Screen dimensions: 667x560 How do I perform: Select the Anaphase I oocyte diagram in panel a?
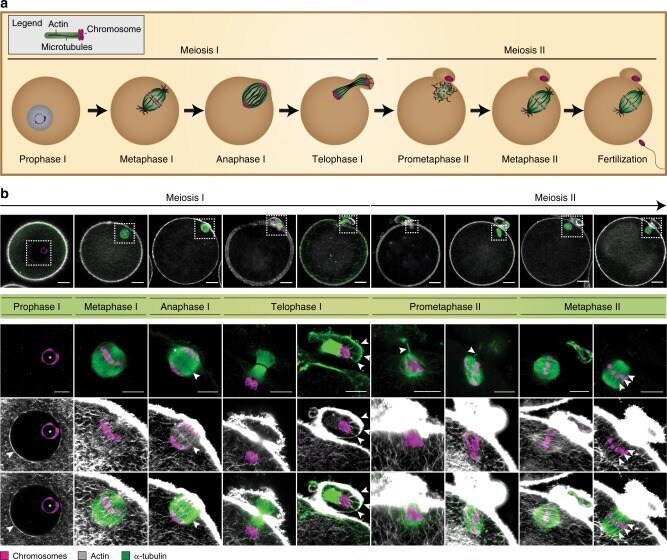click(x=239, y=110)
